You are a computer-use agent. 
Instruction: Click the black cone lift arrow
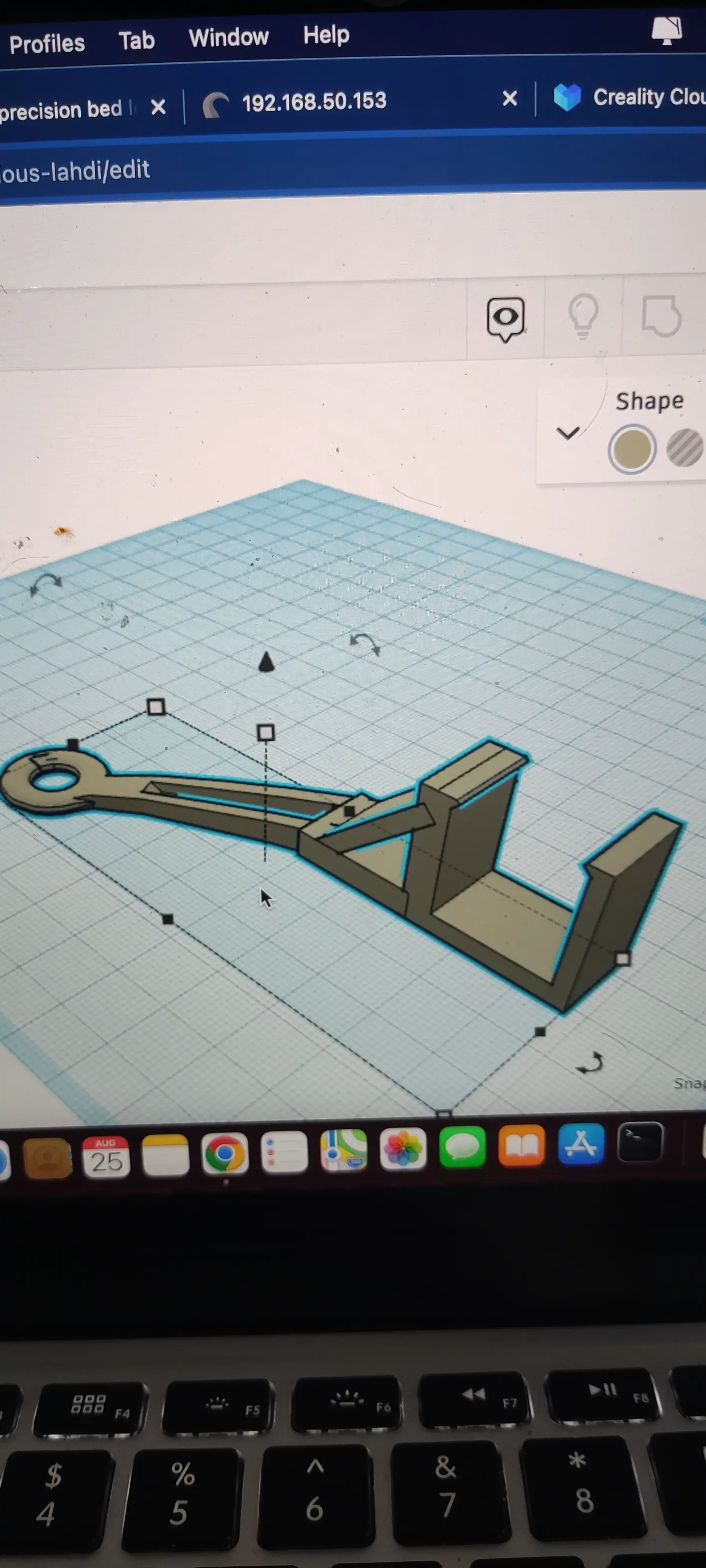(x=266, y=662)
